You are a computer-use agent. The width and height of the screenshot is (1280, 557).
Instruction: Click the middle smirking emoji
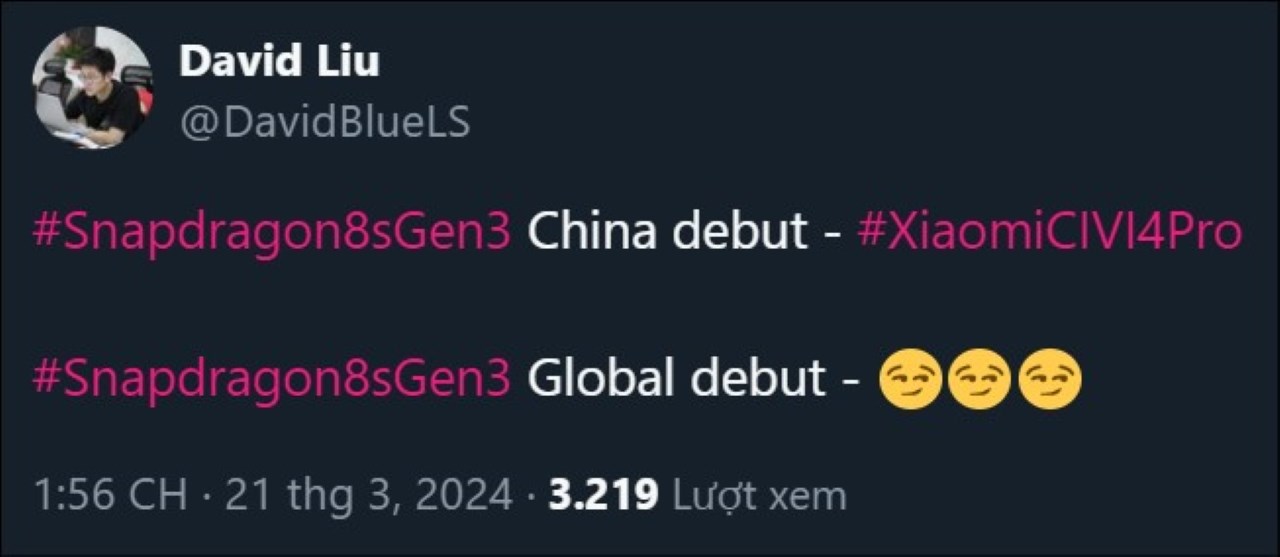[x=980, y=381]
